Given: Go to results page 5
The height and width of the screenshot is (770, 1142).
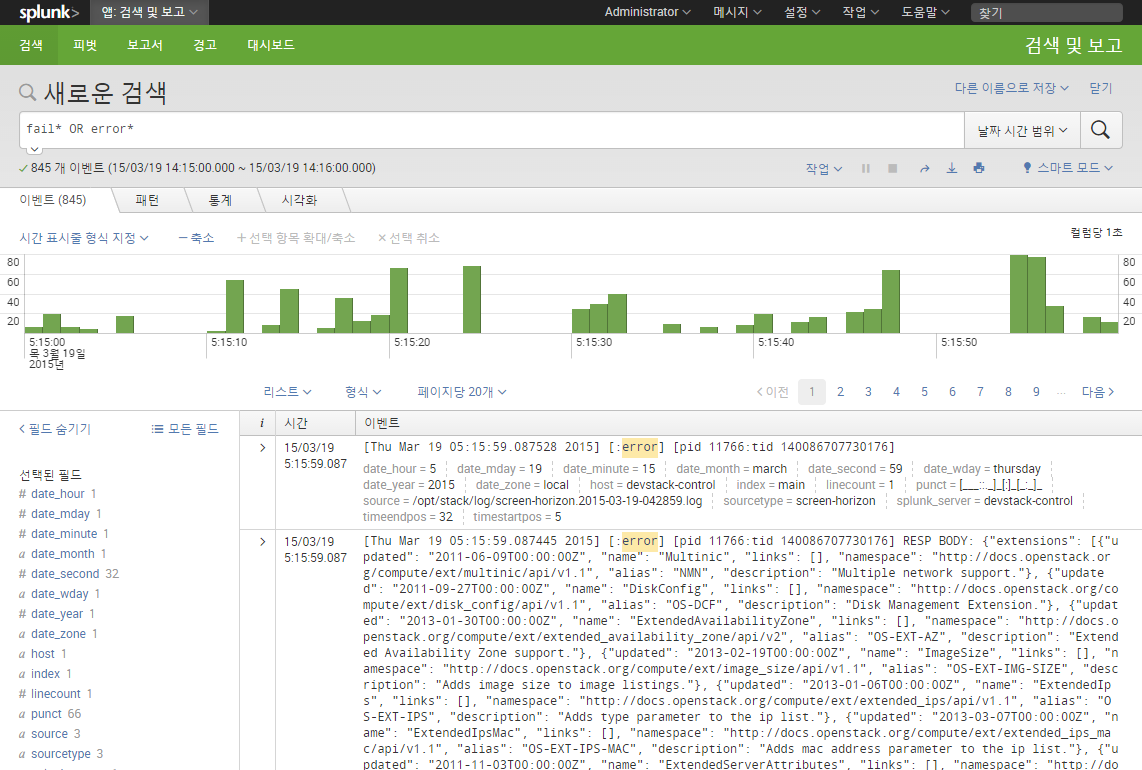Looking at the screenshot, I should coord(924,392).
